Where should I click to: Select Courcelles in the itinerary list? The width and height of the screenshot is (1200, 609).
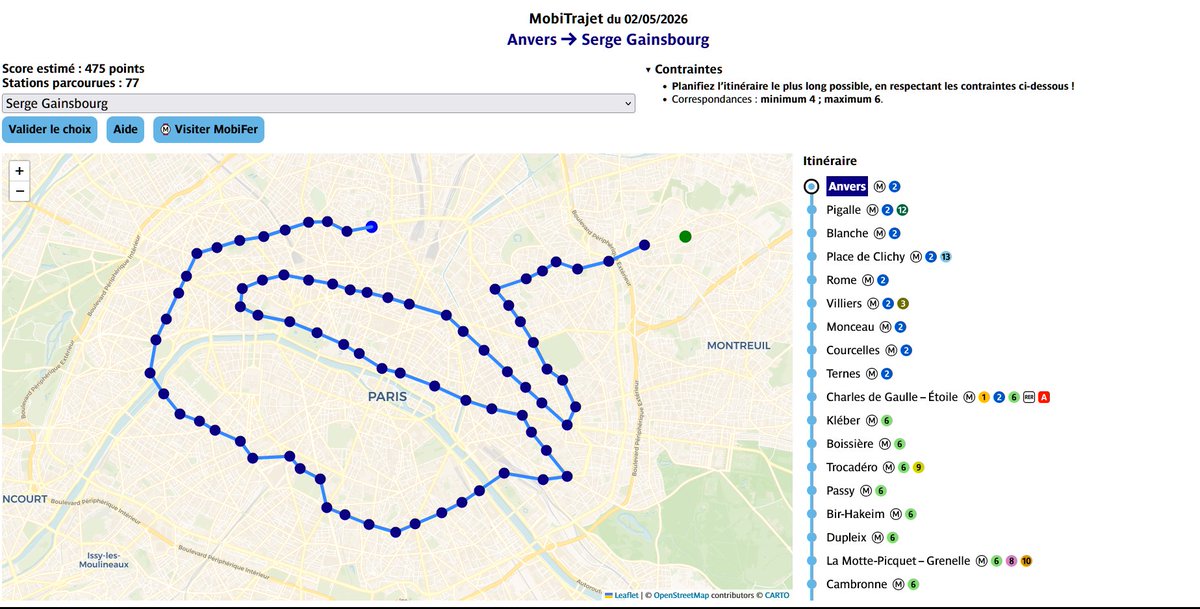pos(854,350)
